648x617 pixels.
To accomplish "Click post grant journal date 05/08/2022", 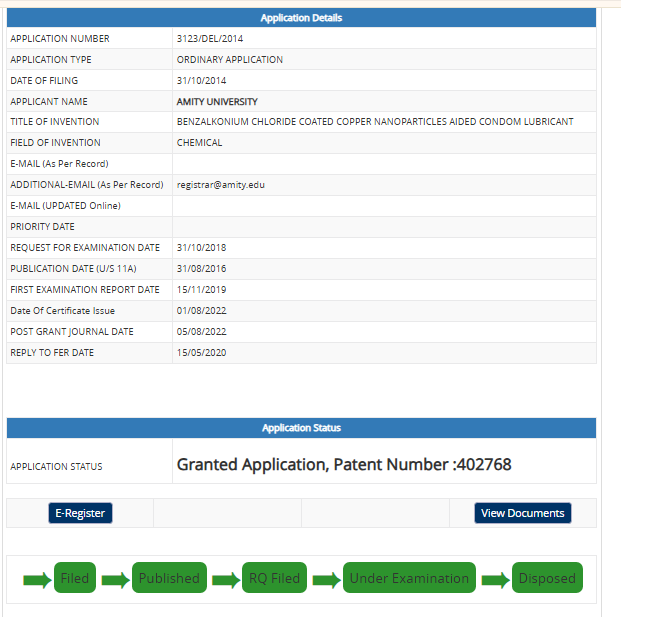I will click(202, 331).
